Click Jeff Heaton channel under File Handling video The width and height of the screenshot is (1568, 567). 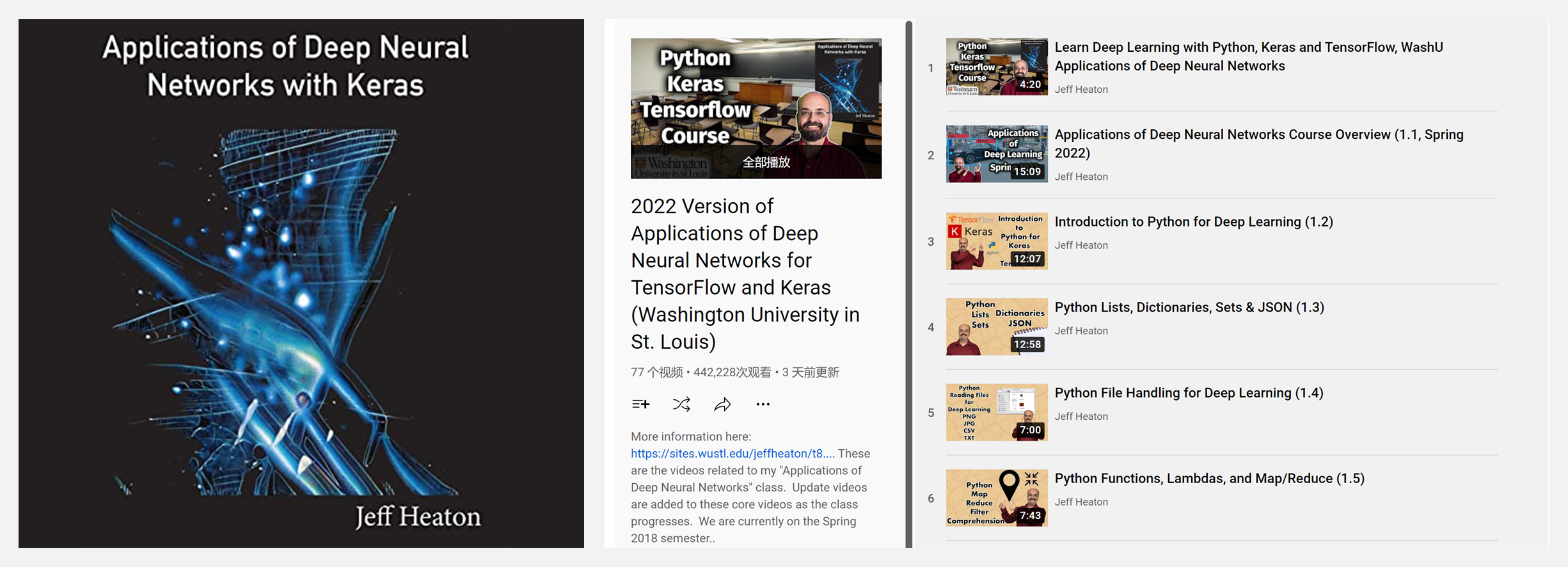[1081, 417]
